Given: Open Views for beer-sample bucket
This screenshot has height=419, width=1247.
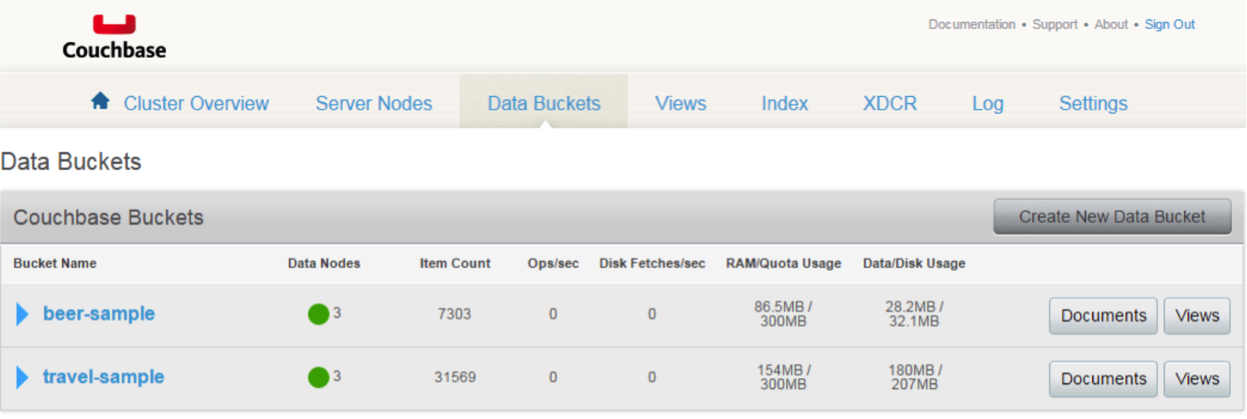Looking at the screenshot, I should click(x=1197, y=316).
